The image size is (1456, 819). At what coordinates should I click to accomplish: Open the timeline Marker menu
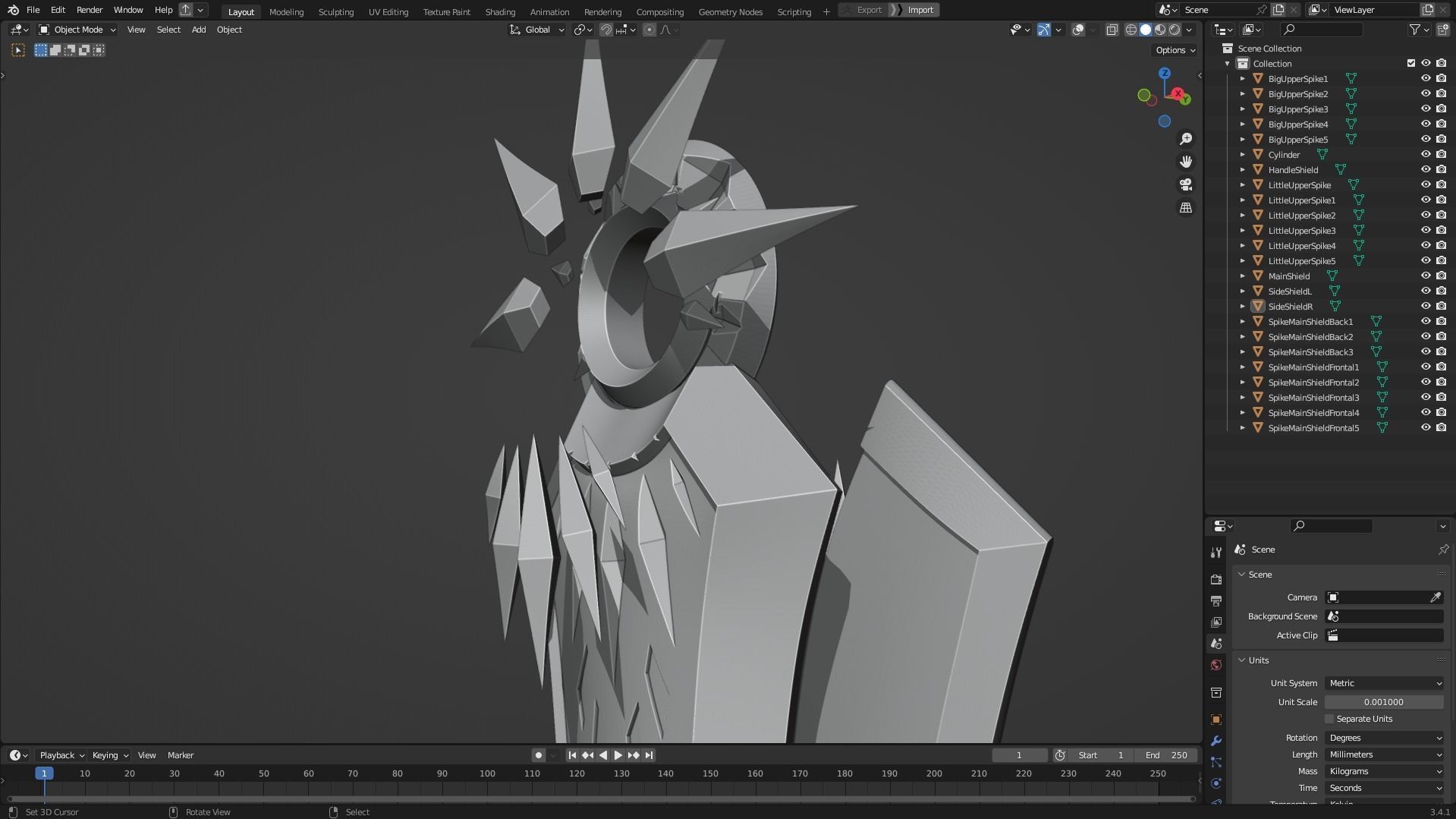click(181, 755)
